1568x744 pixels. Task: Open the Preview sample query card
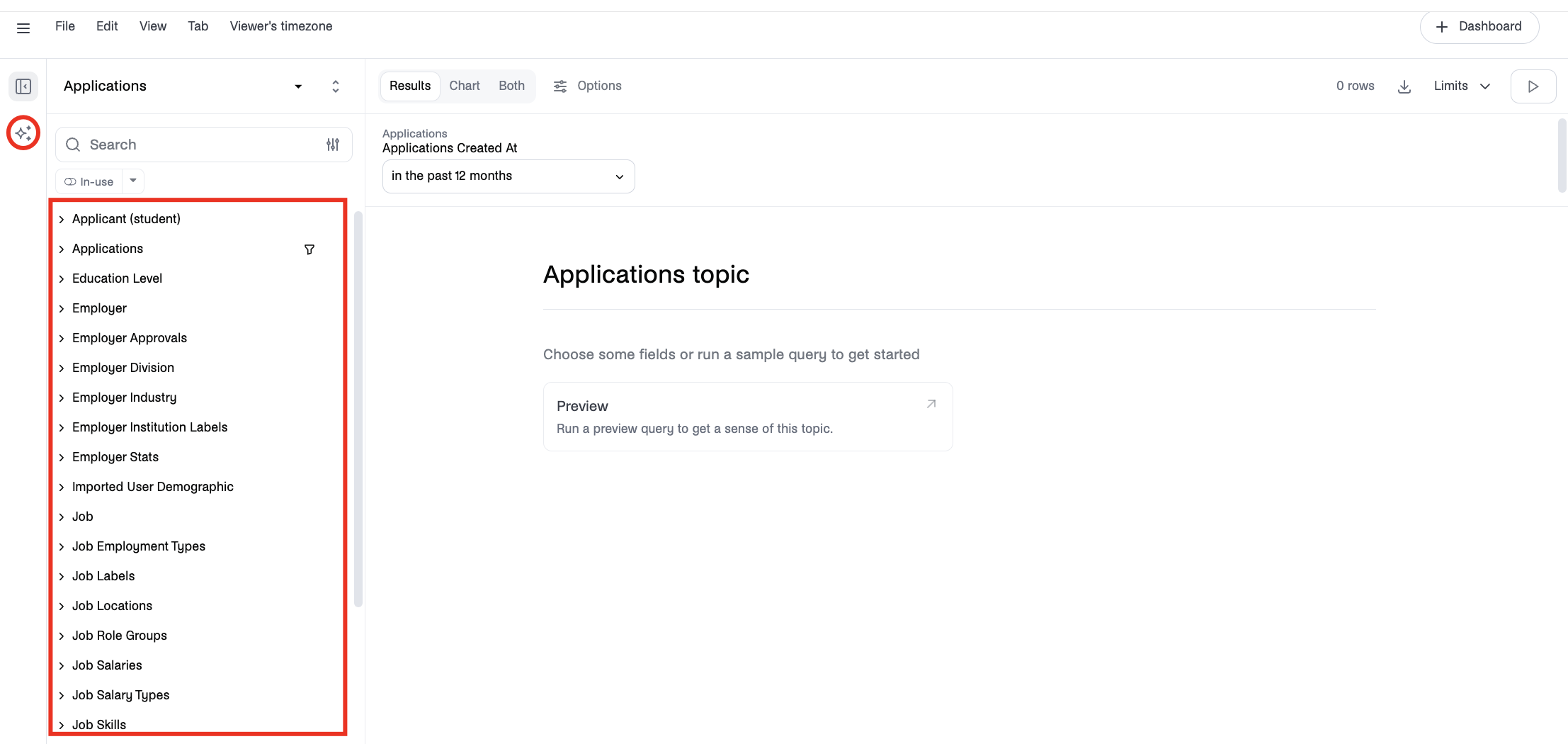tap(748, 417)
